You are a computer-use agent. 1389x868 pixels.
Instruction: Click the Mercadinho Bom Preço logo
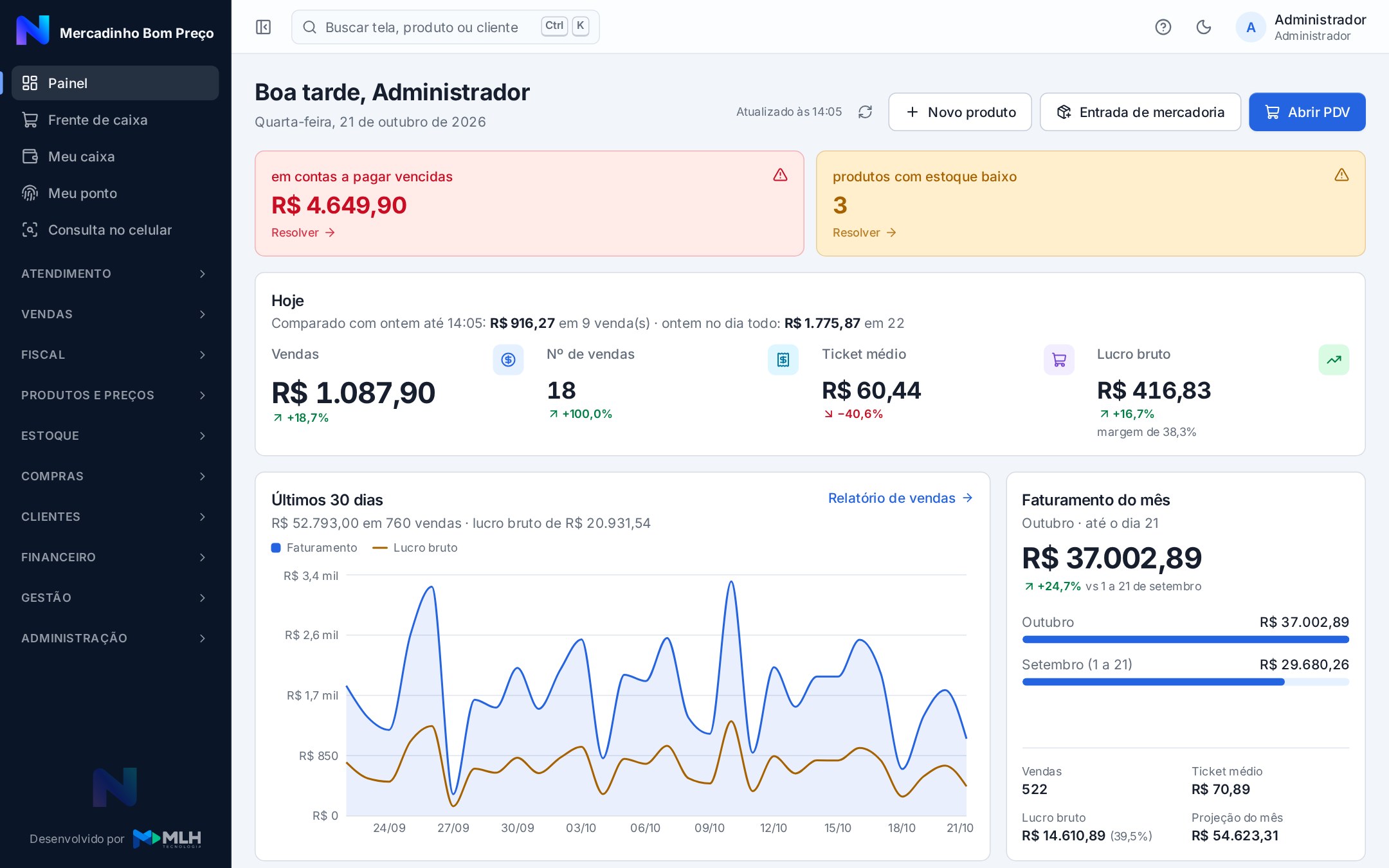(33, 30)
